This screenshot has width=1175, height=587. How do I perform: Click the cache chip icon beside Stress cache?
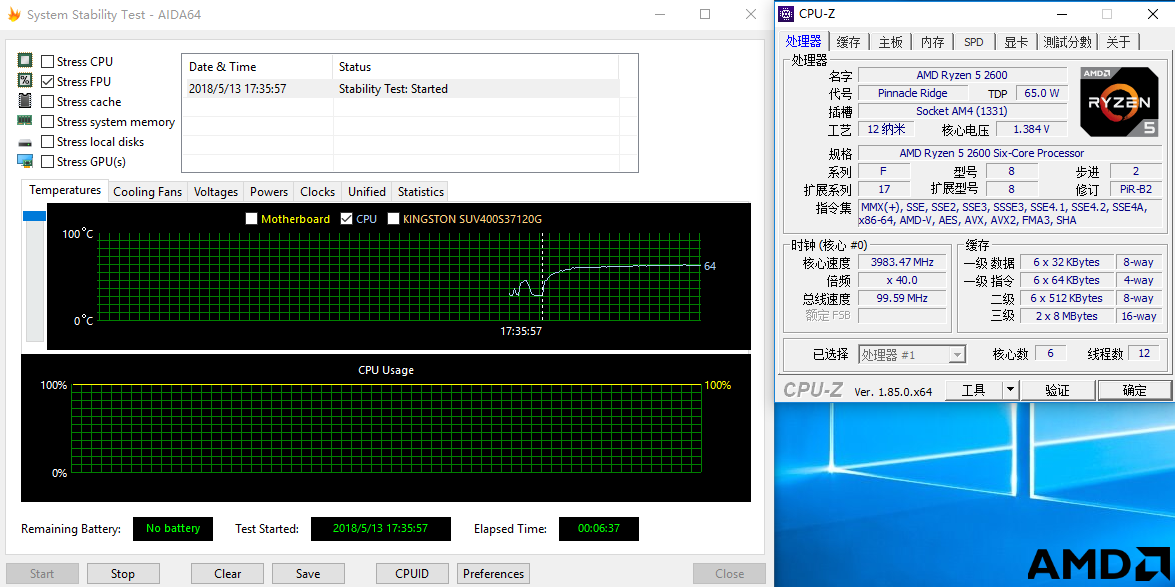[x=25, y=101]
